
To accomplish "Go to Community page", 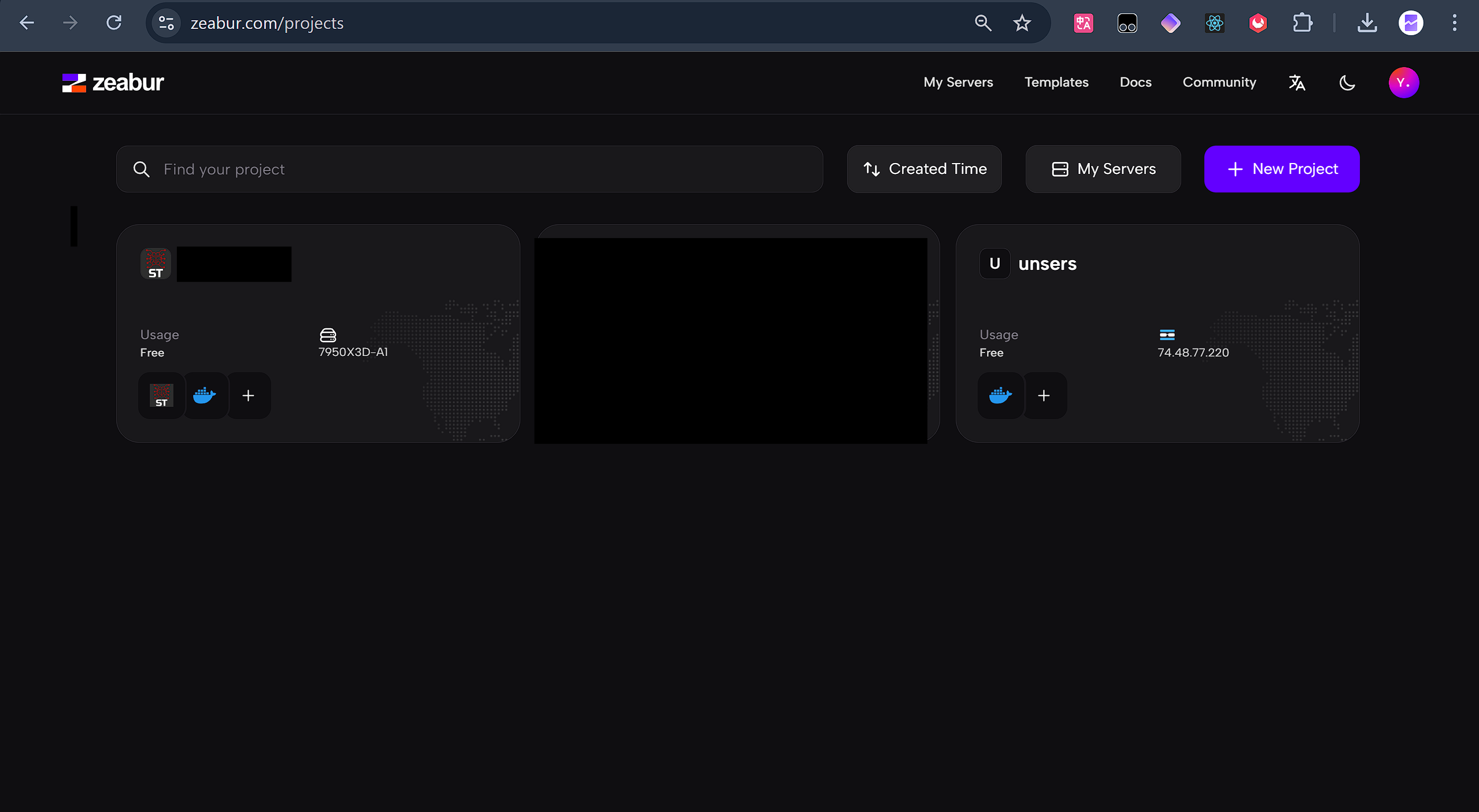I will coord(1219,82).
